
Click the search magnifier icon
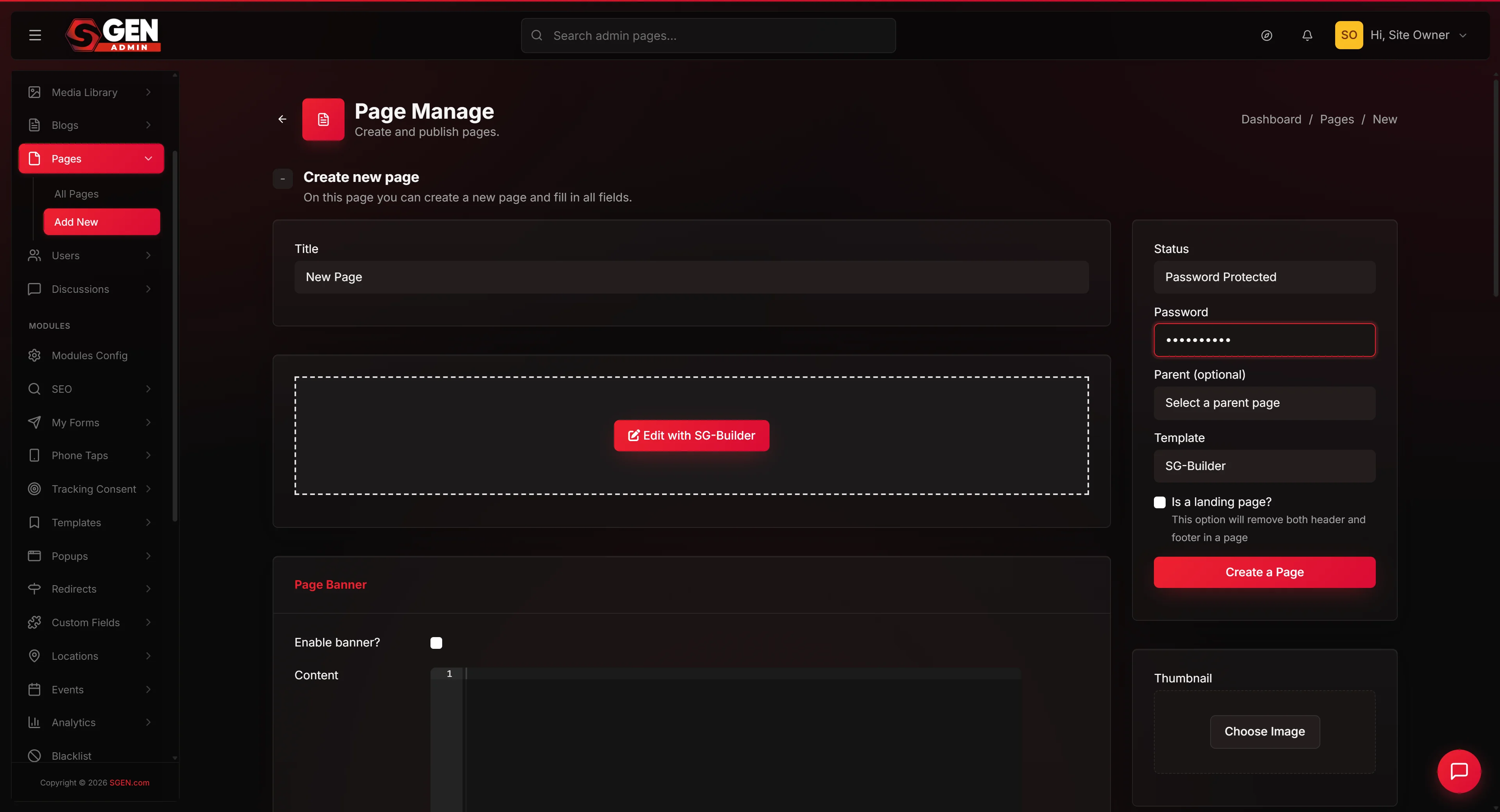tap(537, 36)
